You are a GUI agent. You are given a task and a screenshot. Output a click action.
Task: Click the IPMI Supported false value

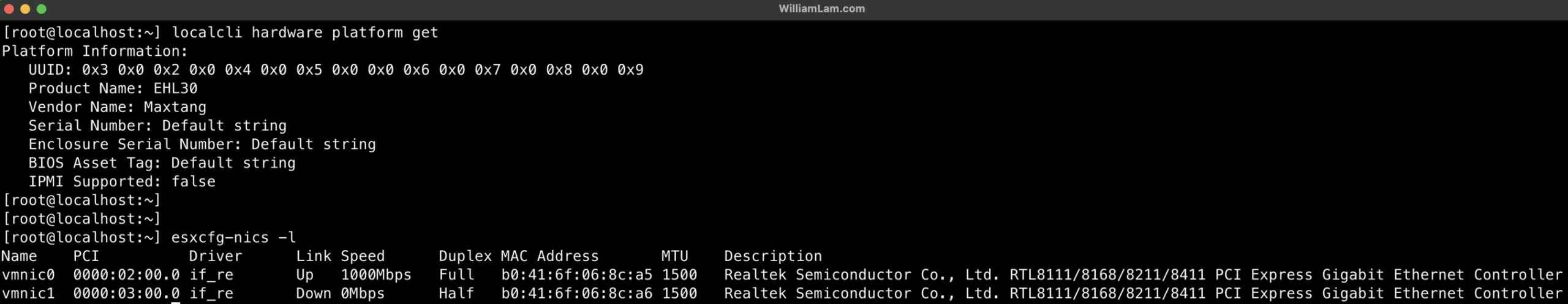tap(193, 182)
